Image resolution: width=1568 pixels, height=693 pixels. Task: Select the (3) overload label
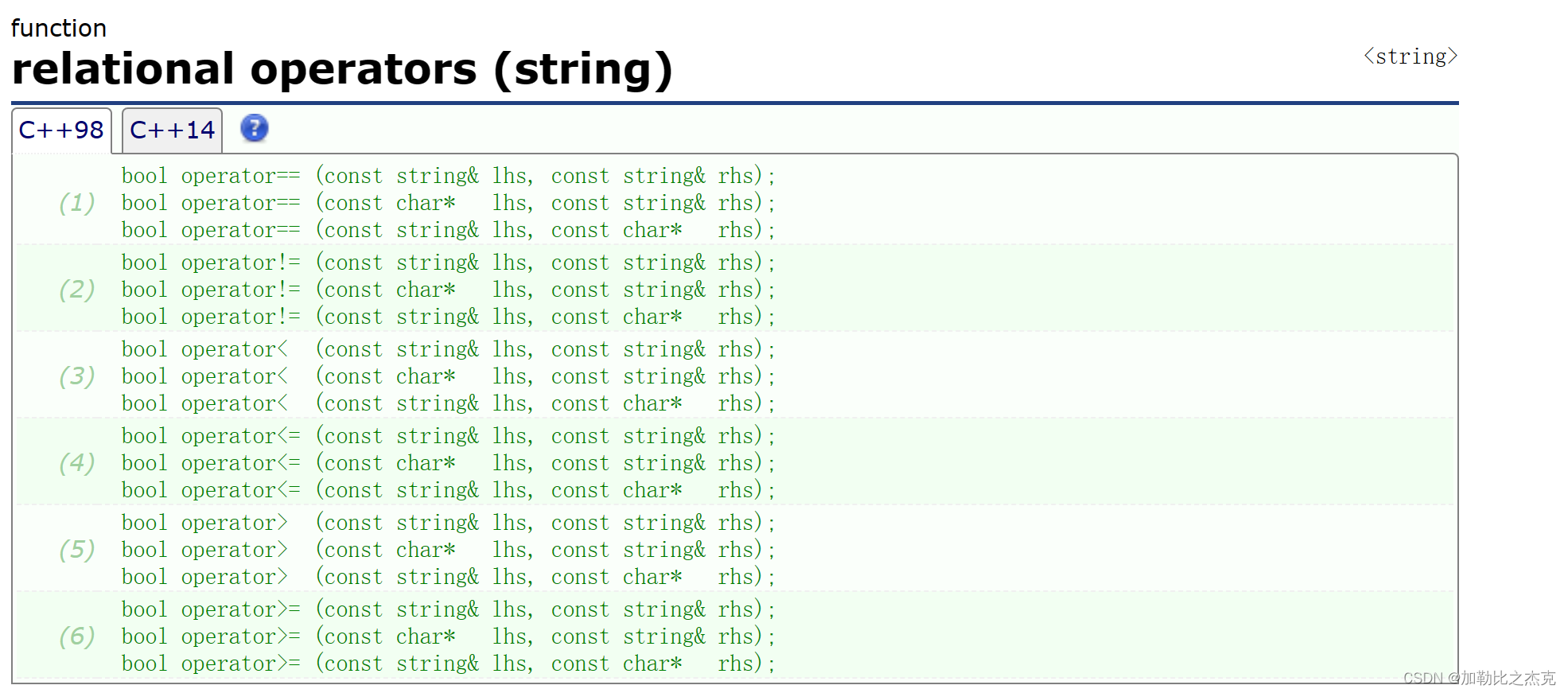click(77, 376)
